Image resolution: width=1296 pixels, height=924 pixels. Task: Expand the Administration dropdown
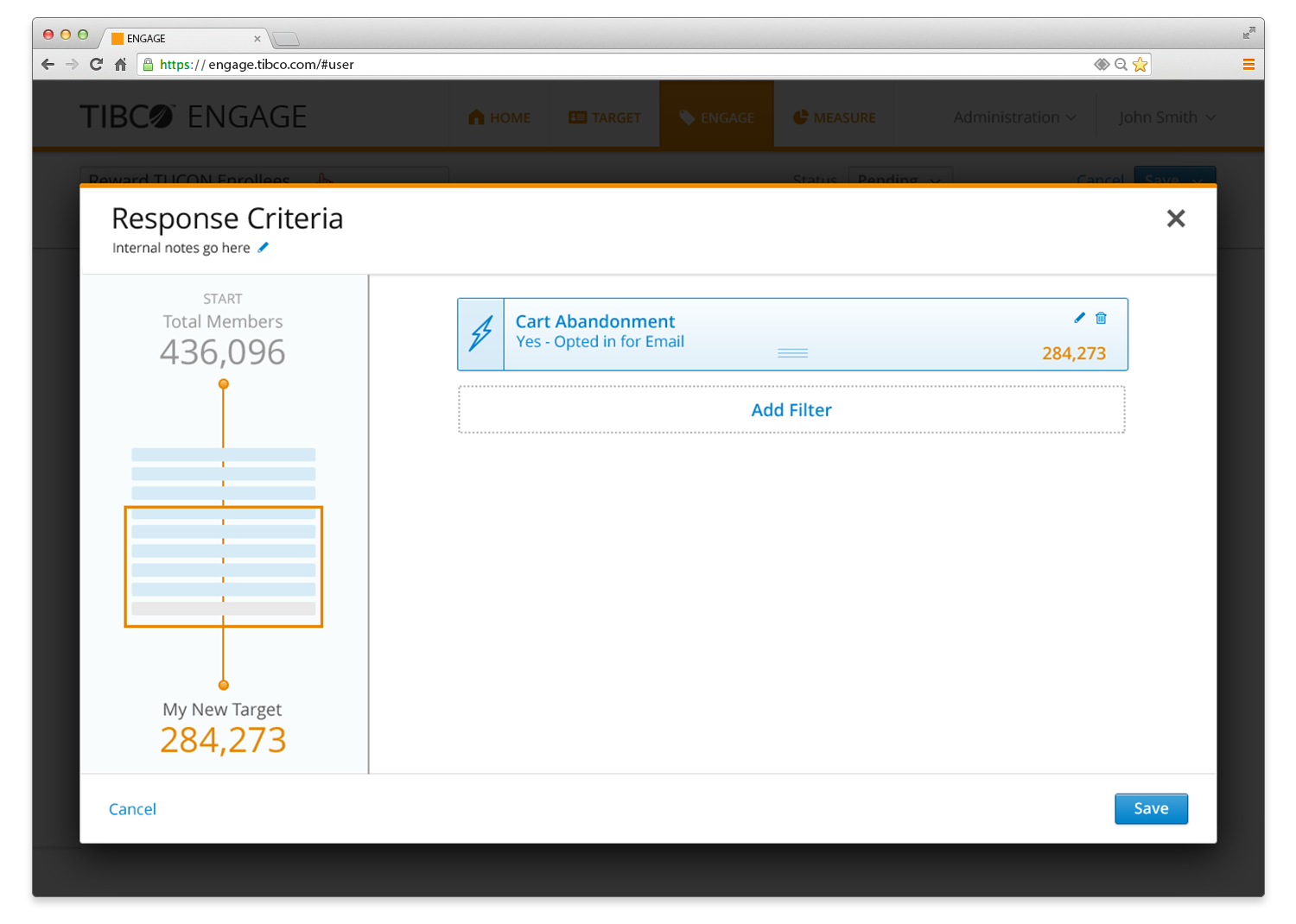pyautogui.click(x=1015, y=117)
